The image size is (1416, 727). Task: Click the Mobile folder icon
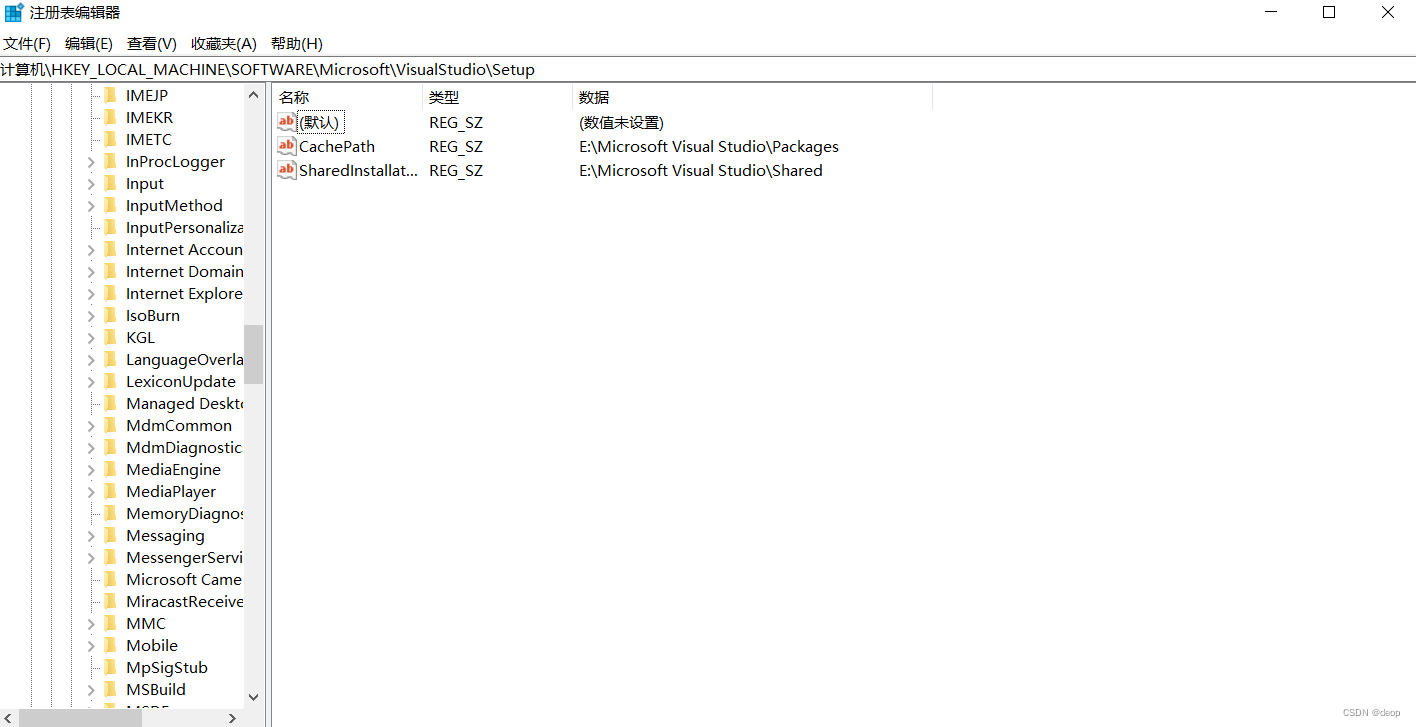click(x=112, y=645)
